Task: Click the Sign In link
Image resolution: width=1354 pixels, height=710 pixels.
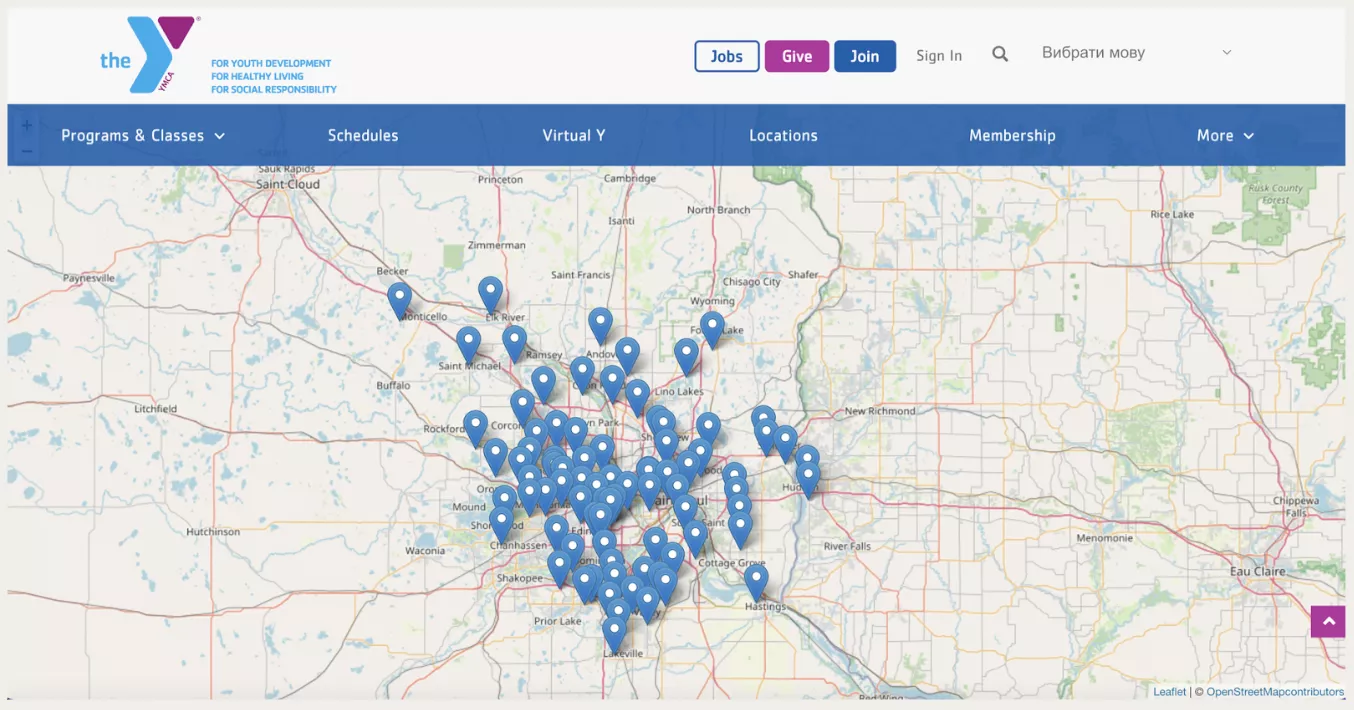Action: point(939,56)
